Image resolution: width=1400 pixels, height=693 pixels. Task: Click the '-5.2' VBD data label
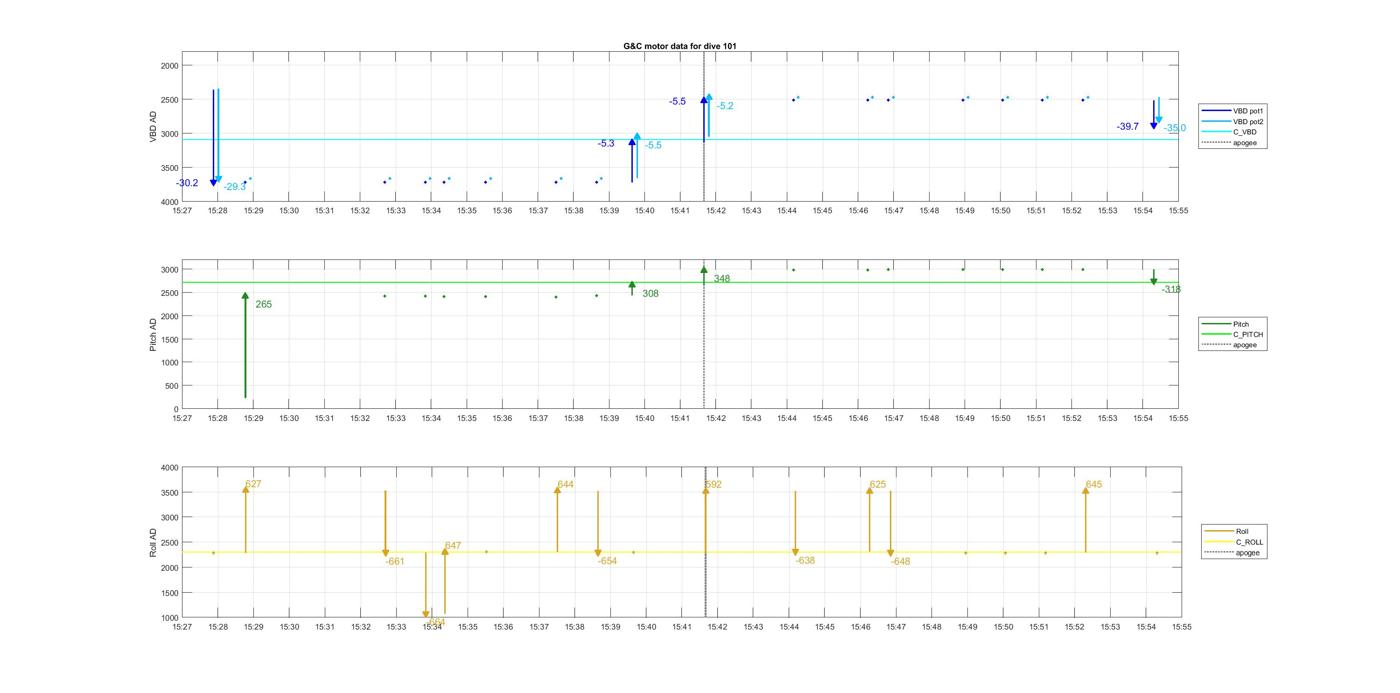tap(725, 106)
